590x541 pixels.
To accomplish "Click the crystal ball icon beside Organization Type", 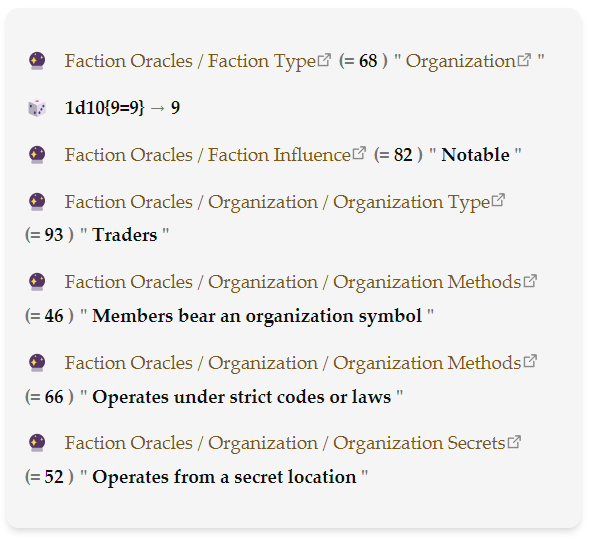I will [37, 202].
